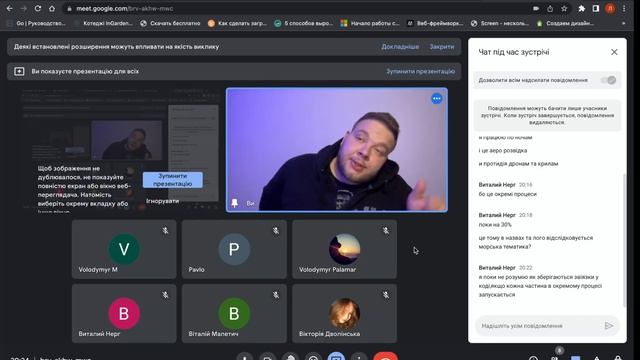This screenshot has height=360, width=640.
Task: Click the muted mic icon on Volodymyr Palamar
Action: click(386, 231)
